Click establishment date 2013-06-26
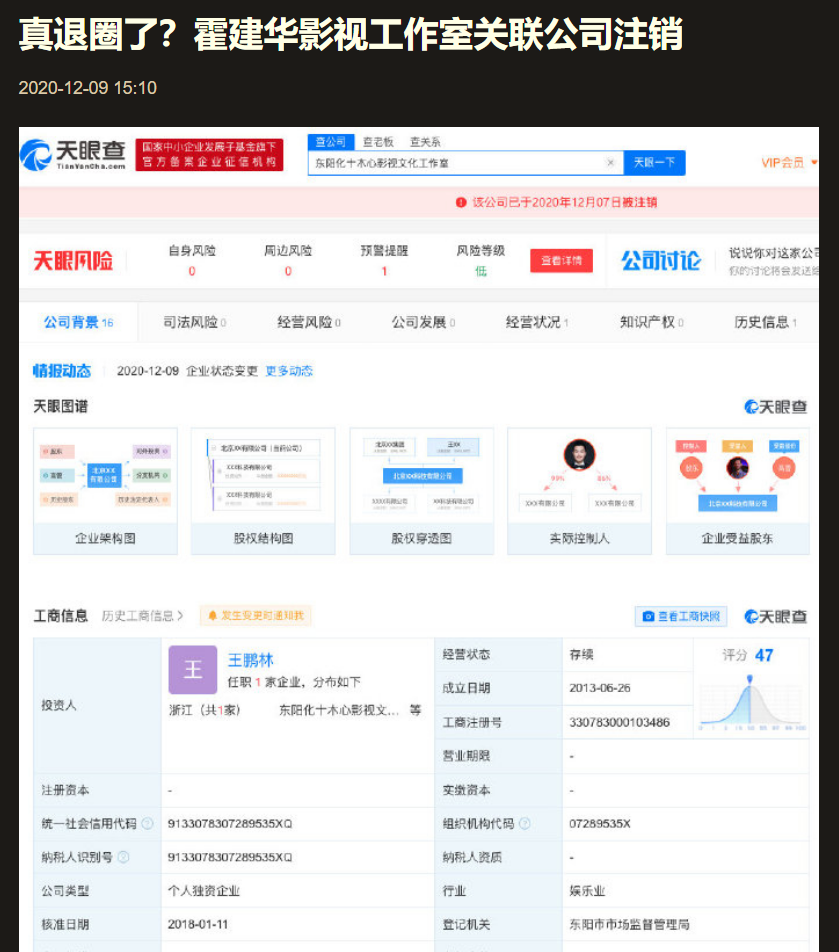 coord(600,688)
